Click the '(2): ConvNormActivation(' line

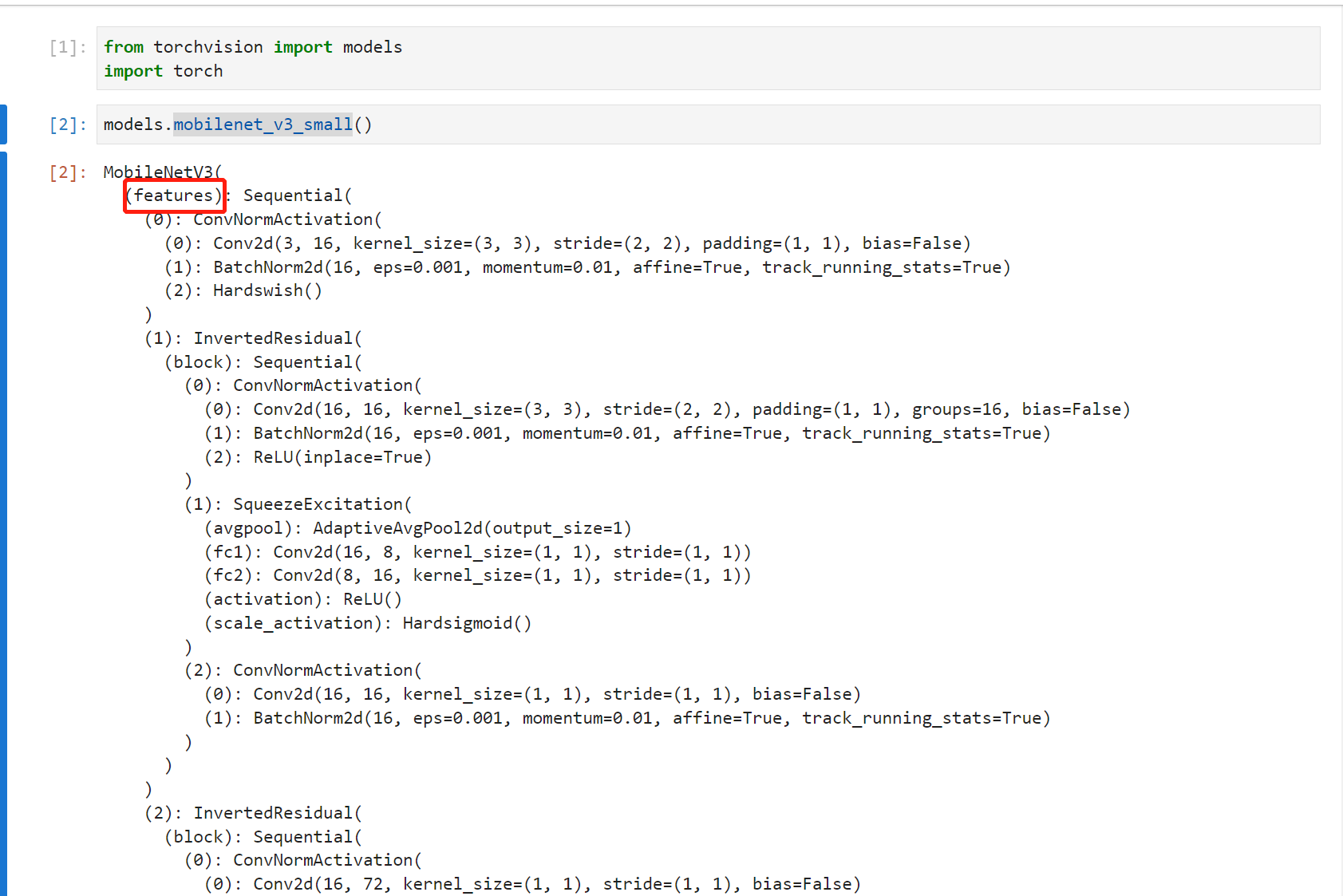click(303, 670)
